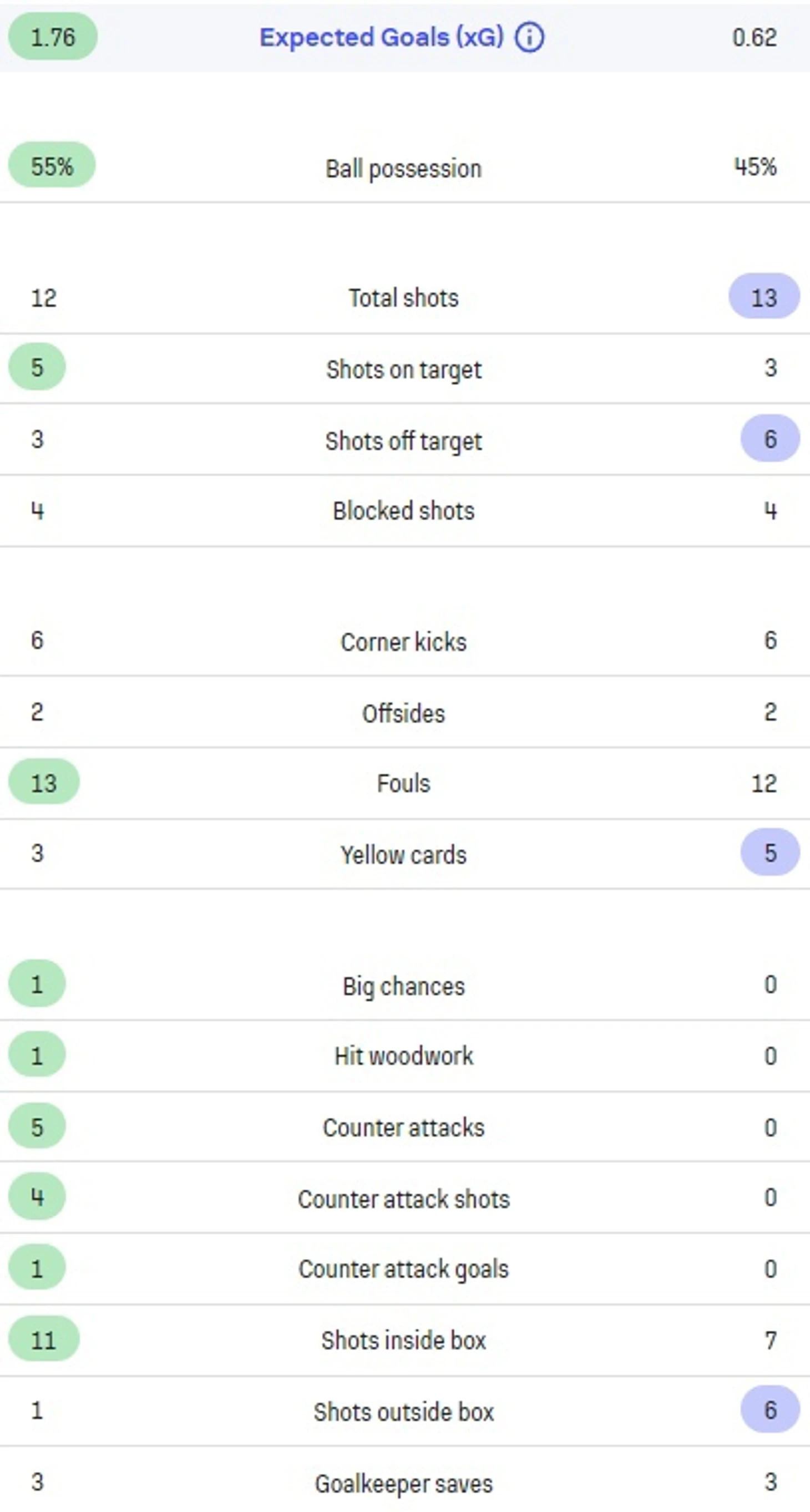Image resolution: width=810 pixels, height=1512 pixels.
Task: Click the Expected Goals (xG) heading
Action: pos(382,38)
